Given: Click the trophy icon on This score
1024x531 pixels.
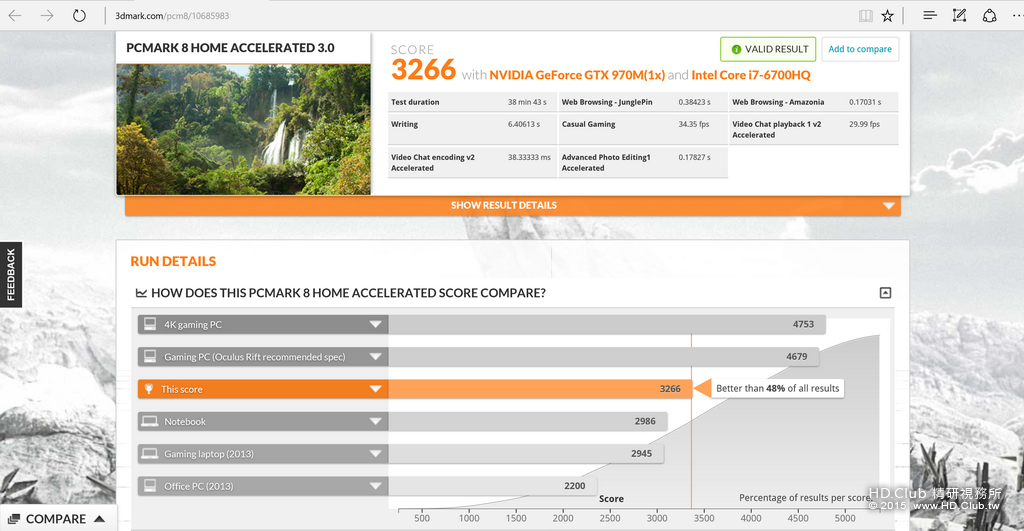Looking at the screenshot, I should tap(149, 389).
